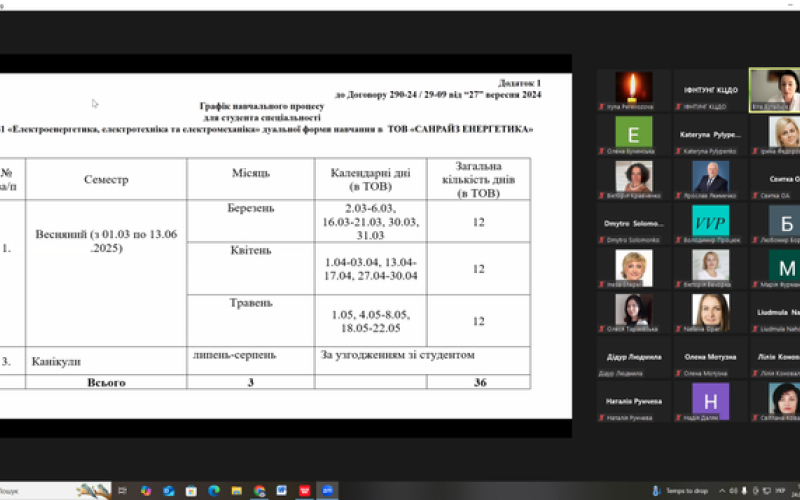
Task: Click the muted mic icon on candle tile
Action: [602, 107]
